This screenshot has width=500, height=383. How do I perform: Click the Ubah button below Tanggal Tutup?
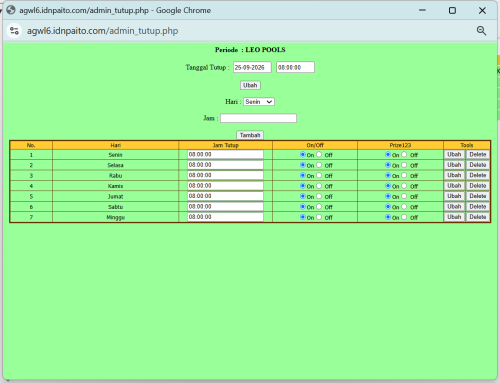(250, 85)
